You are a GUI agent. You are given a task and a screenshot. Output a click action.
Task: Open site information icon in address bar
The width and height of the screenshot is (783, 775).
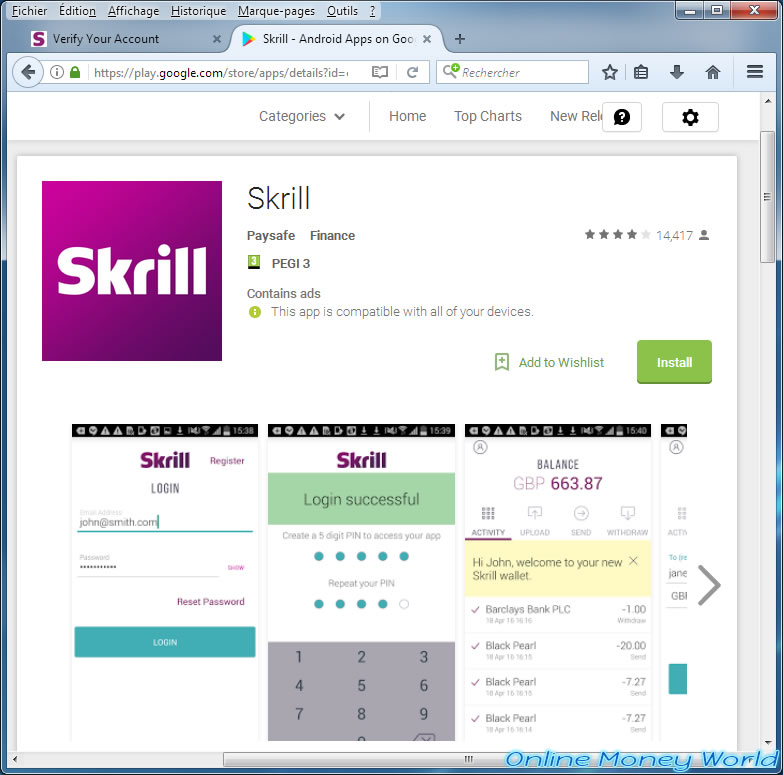tap(57, 72)
